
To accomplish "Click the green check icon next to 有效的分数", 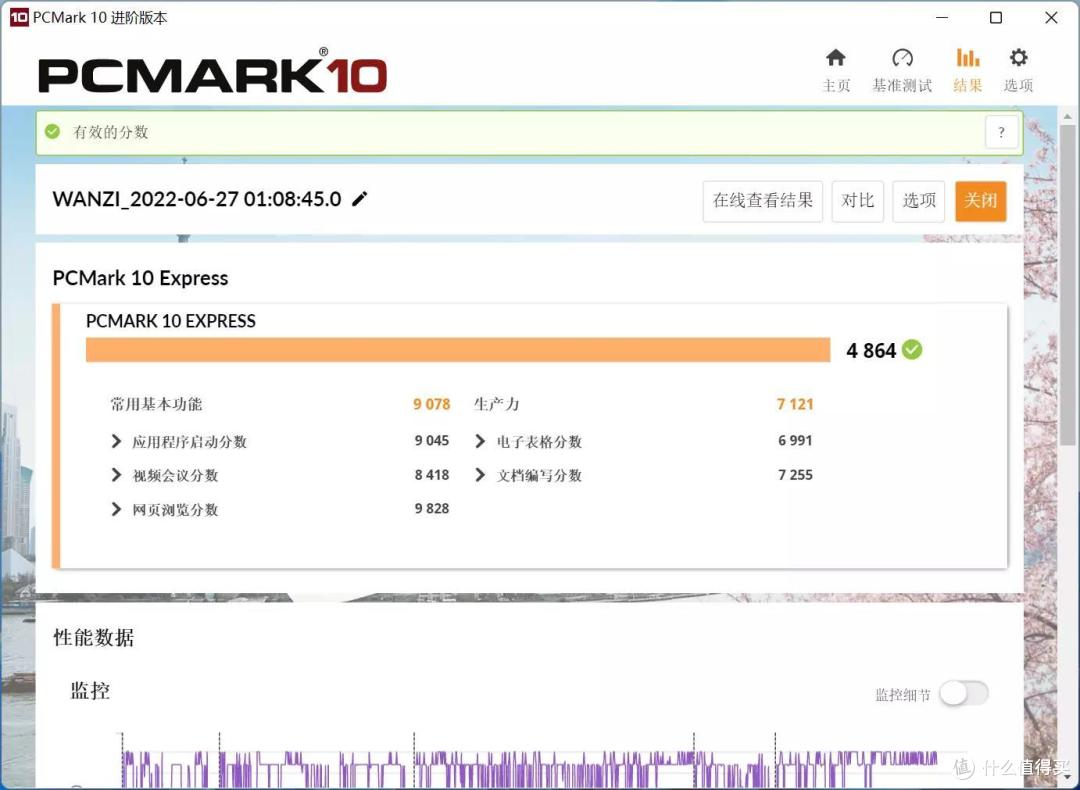I will tap(52, 132).
